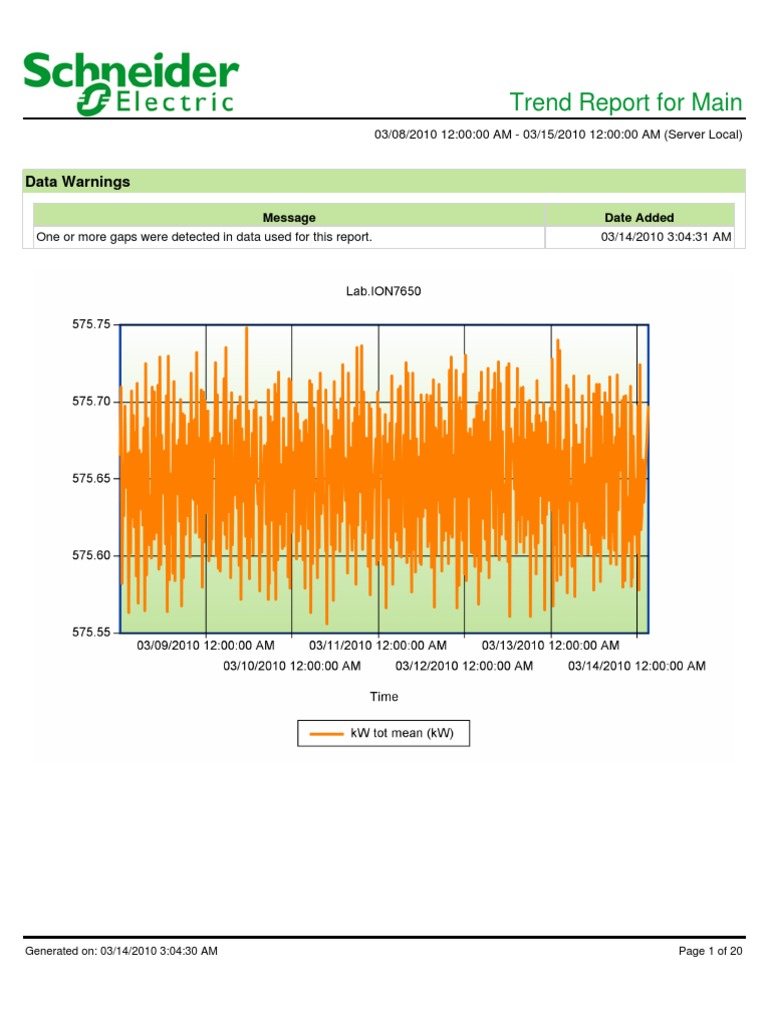768x1024 pixels.
Task: Click the 'Page 1 of 20' footer text
Action: point(711,951)
